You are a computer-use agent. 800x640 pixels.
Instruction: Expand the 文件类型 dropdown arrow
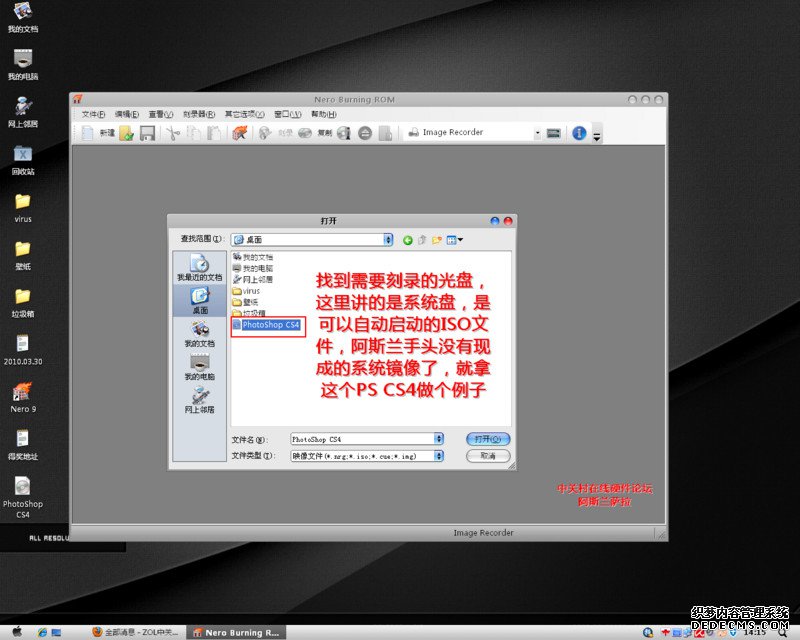click(439, 456)
